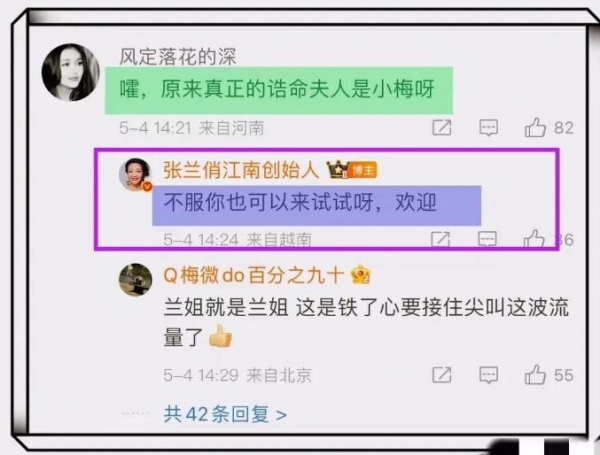The width and height of the screenshot is (600, 455).
Task: Open reply box on 张兰's comment
Action: pos(487,239)
